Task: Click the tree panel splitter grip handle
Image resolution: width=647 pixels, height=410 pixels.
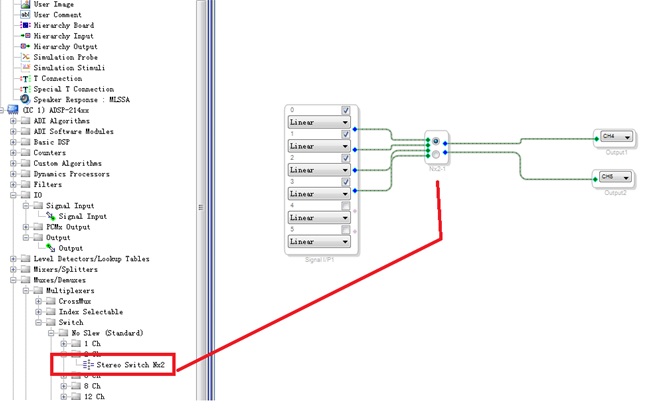Action: (x=201, y=207)
